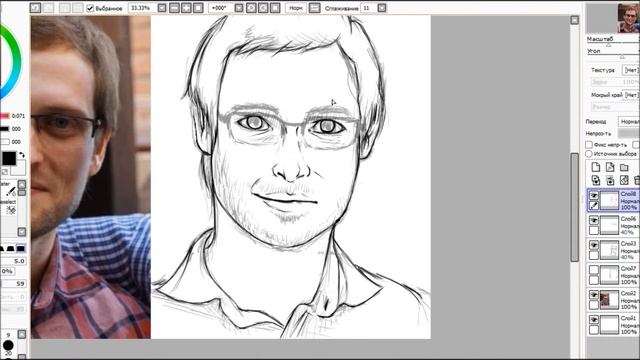Reset canvas zoom with square button

[x=198, y=8]
